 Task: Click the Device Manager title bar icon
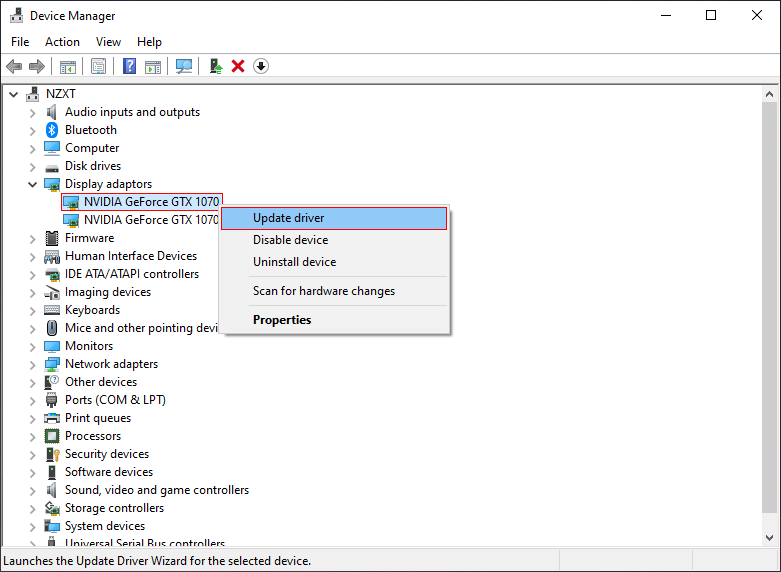click(x=16, y=15)
